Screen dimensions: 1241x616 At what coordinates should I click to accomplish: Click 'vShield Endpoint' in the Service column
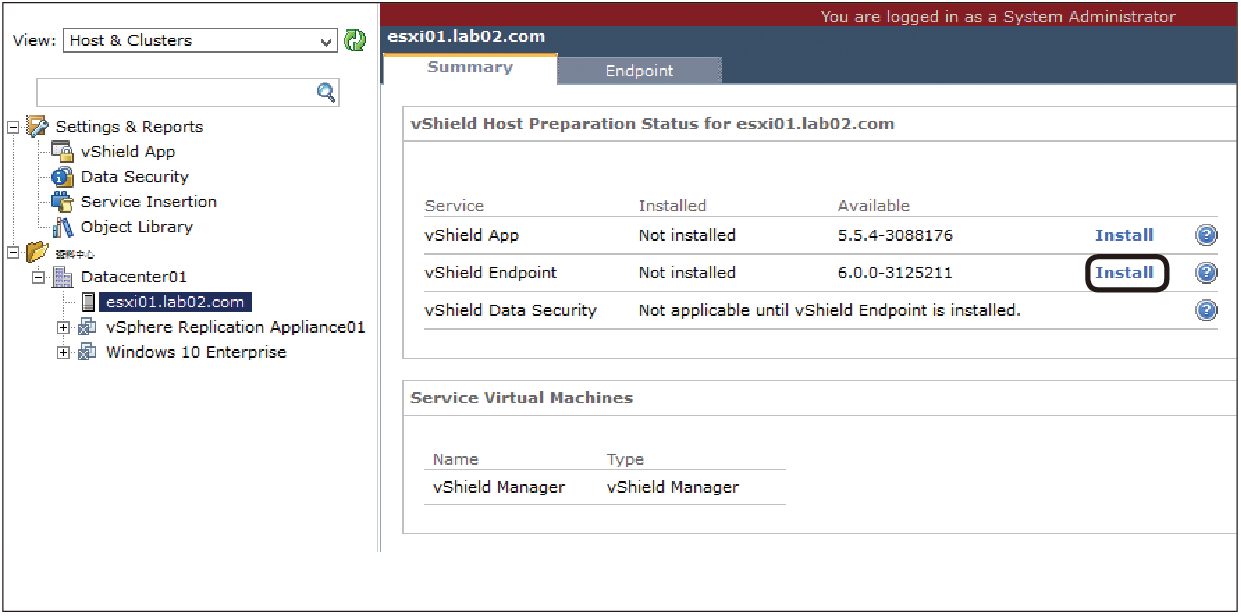point(491,273)
